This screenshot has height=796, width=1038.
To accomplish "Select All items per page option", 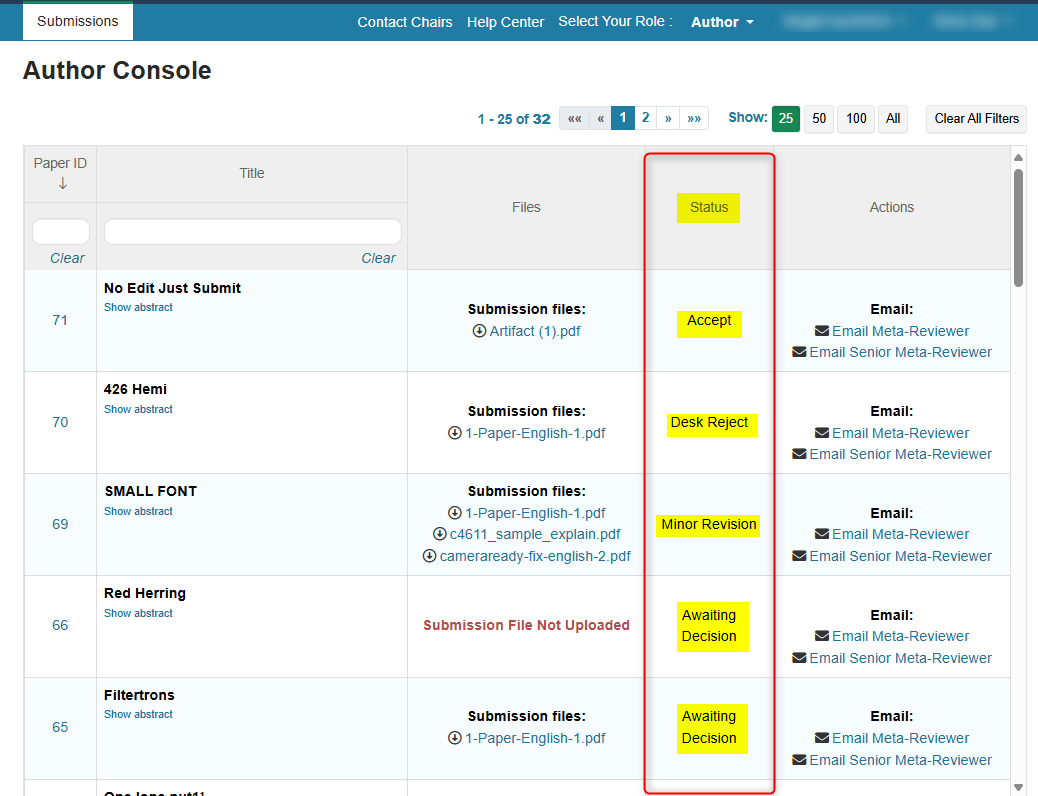I will click(x=893, y=118).
